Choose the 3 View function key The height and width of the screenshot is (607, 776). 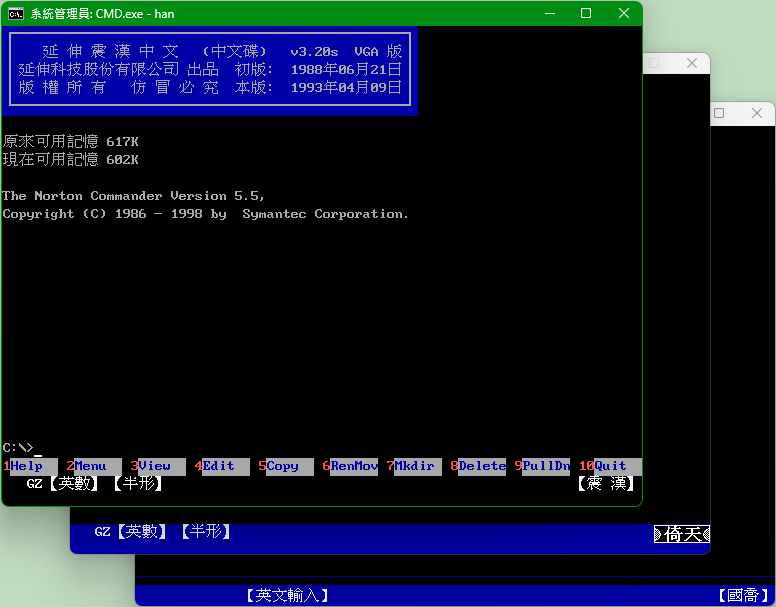[158, 467]
